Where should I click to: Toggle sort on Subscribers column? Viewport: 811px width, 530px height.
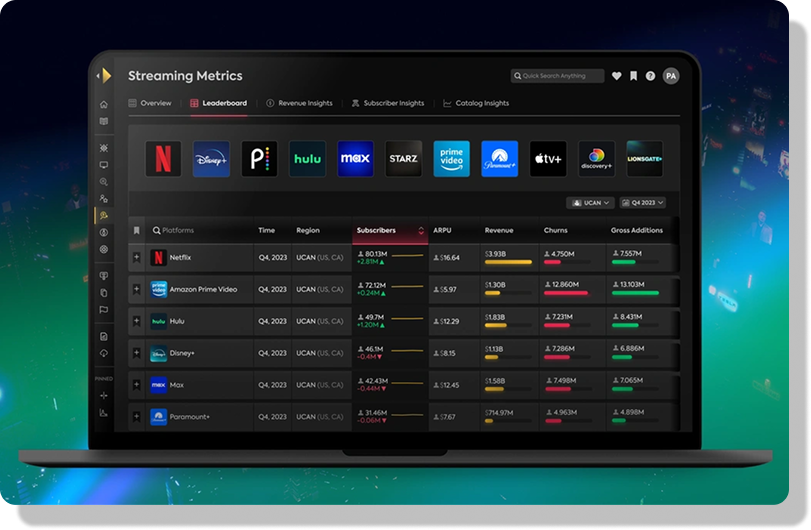point(421,231)
